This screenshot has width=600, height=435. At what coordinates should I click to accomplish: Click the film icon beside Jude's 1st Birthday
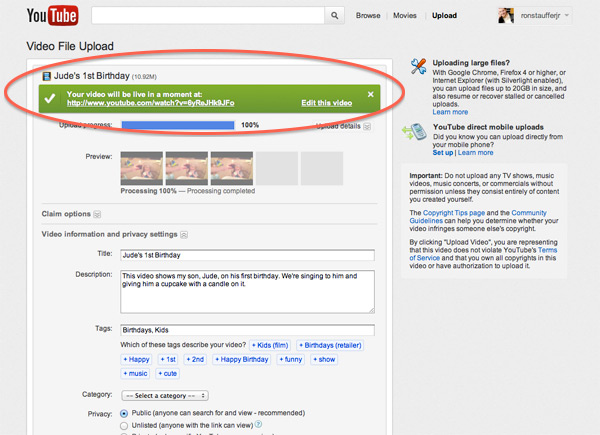tap(46, 75)
